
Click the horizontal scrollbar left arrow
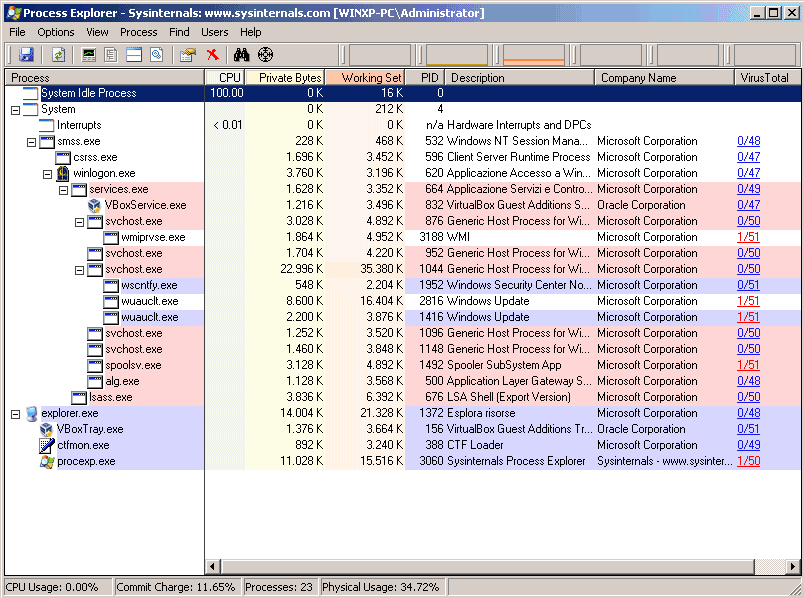[213, 567]
